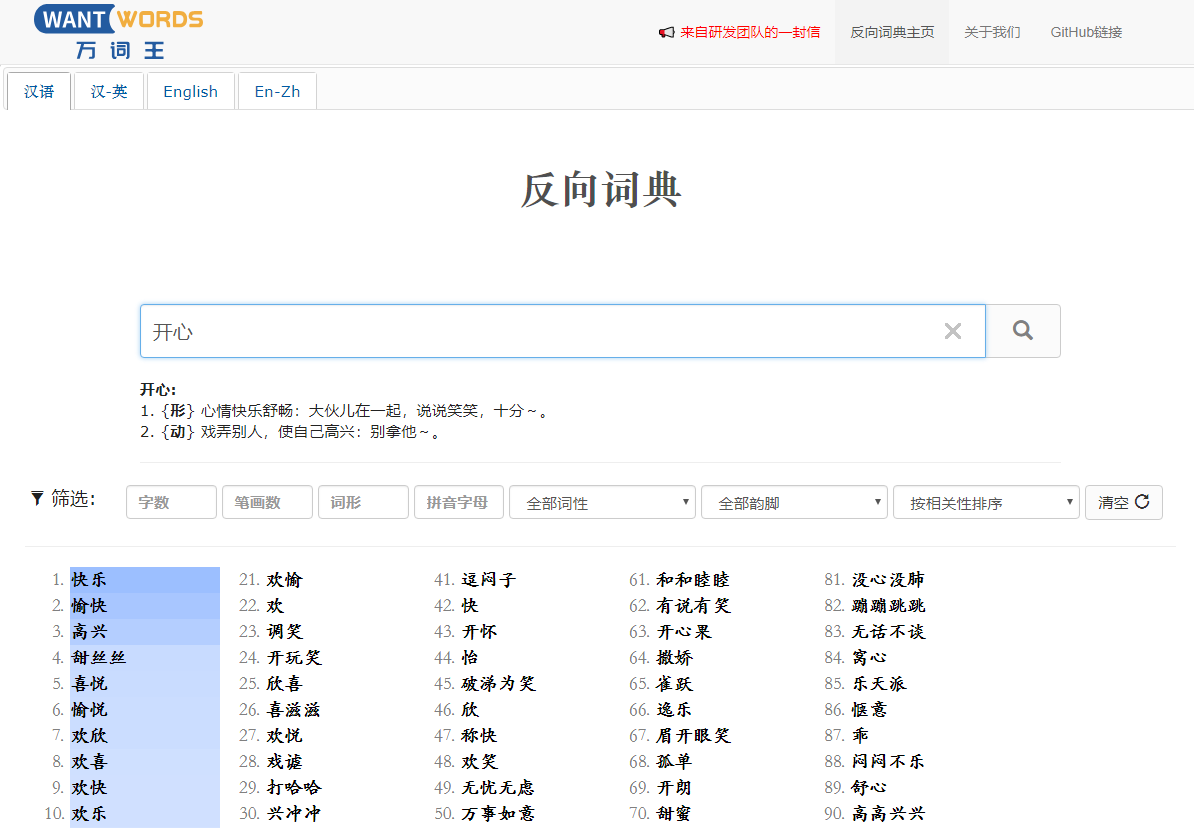The width and height of the screenshot is (1194, 828).
Task: Select result word 有说有笑
Action: [x=693, y=606]
